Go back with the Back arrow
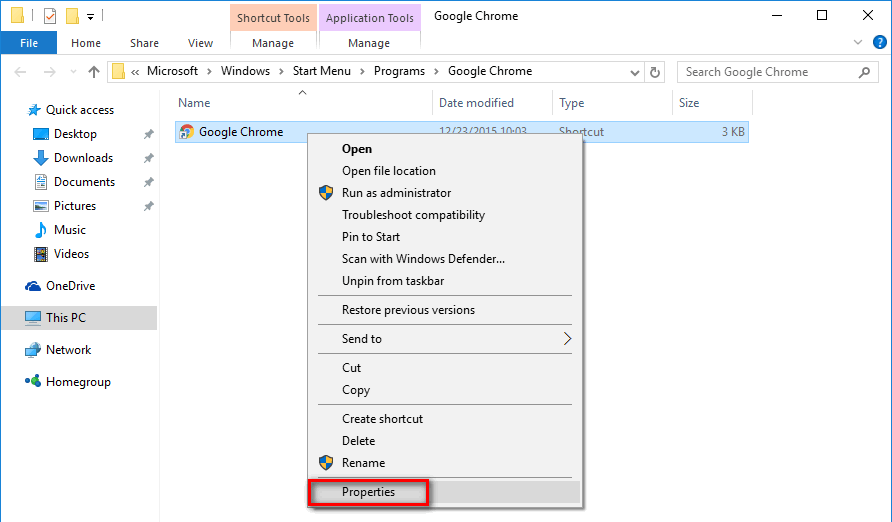Viewport: 892px width, 522px height. pos(20,72)
